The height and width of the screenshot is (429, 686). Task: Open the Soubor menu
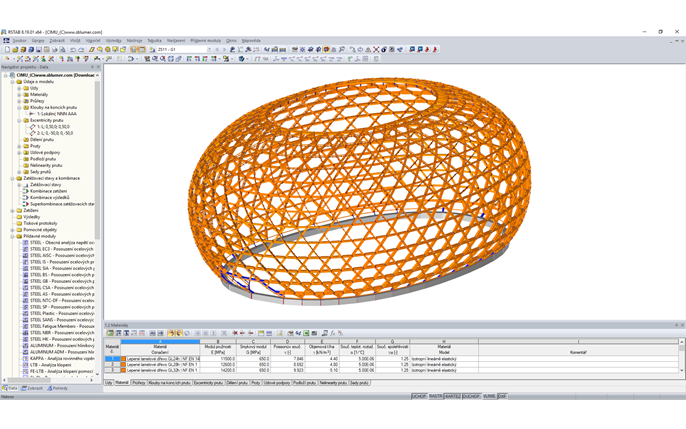click(x=19, y=41)
